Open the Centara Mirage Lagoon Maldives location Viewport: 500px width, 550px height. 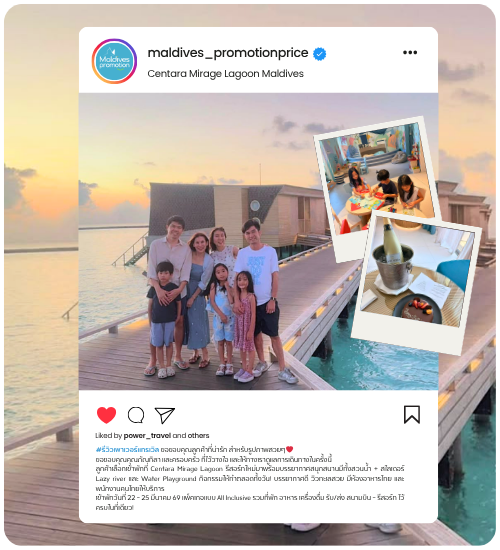(225, 74)
